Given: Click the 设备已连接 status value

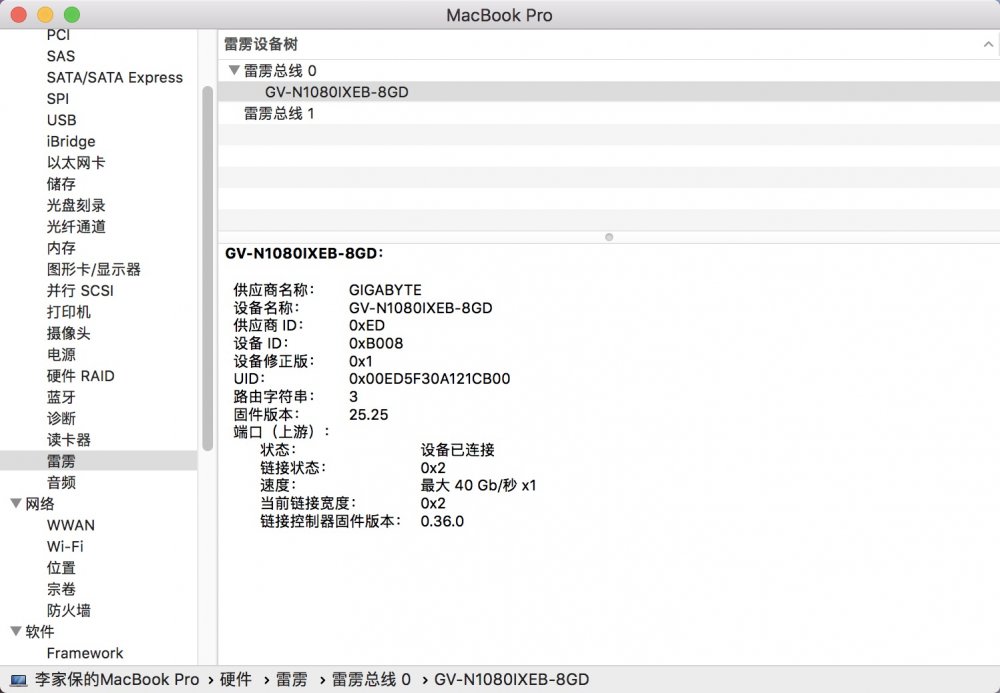Looking at the screenshot, I should point(458,450).
